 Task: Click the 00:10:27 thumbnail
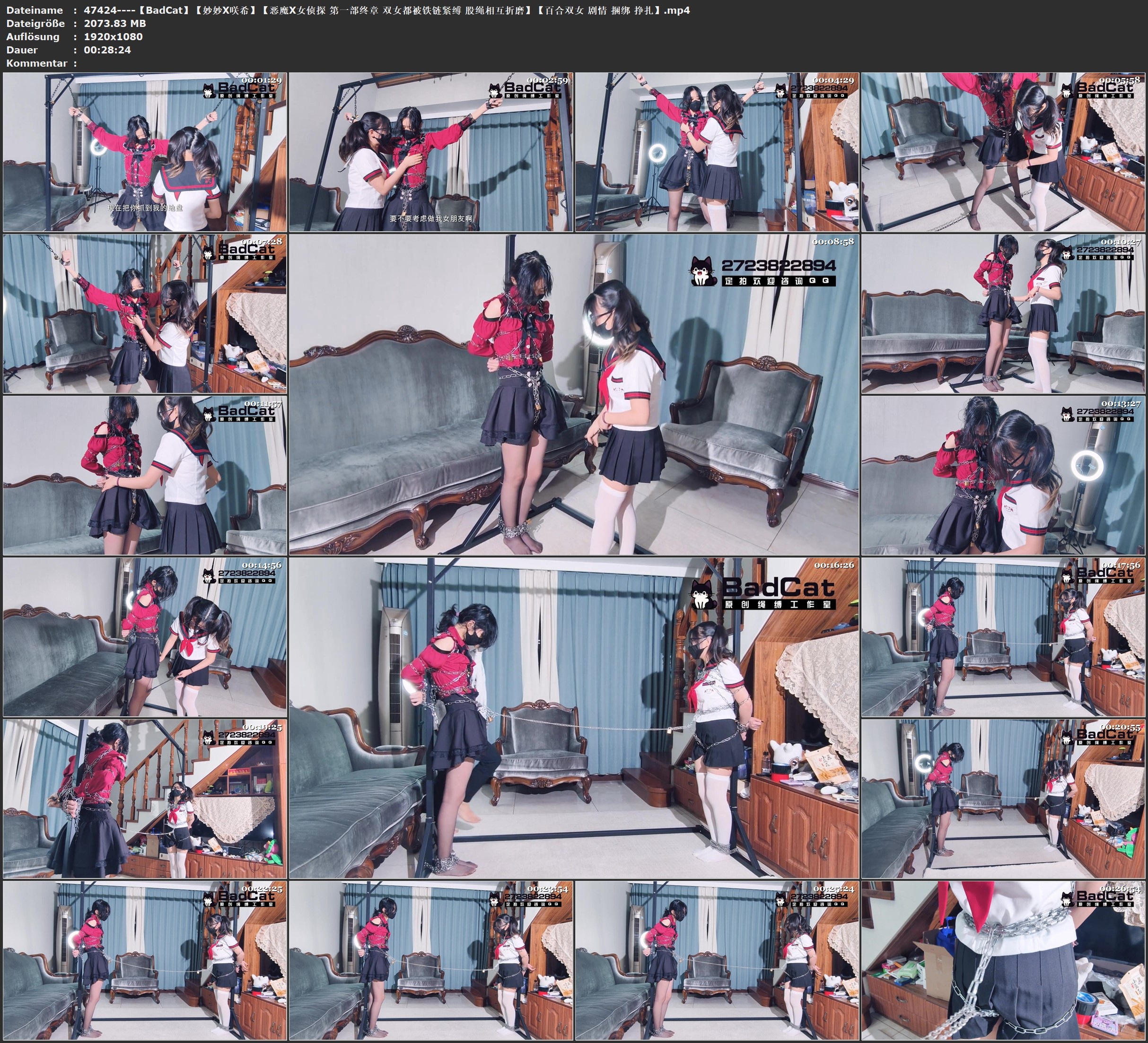(x=1003, y=313)
